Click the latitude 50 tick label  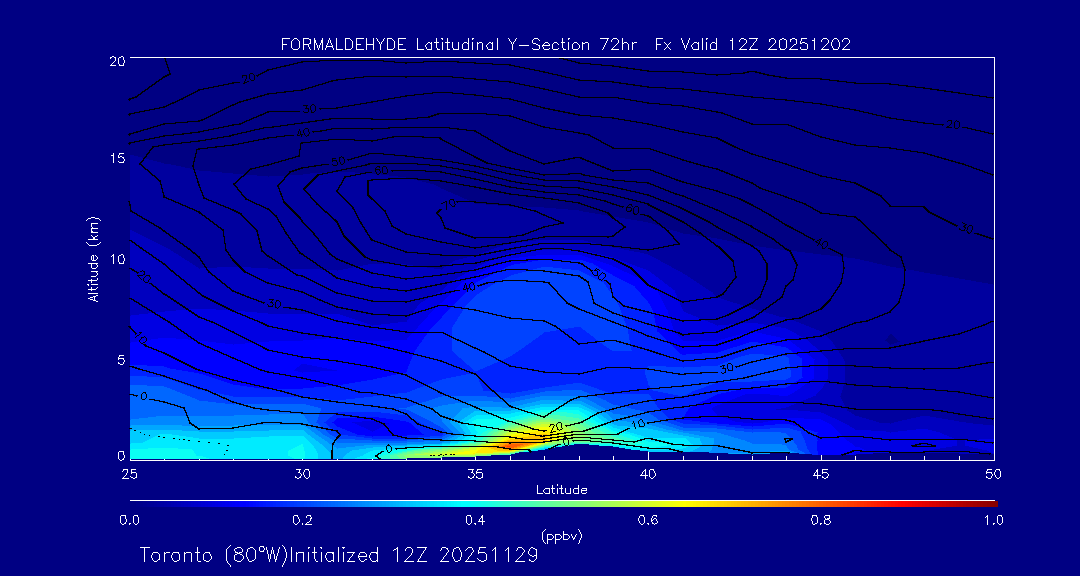point(993,473)
